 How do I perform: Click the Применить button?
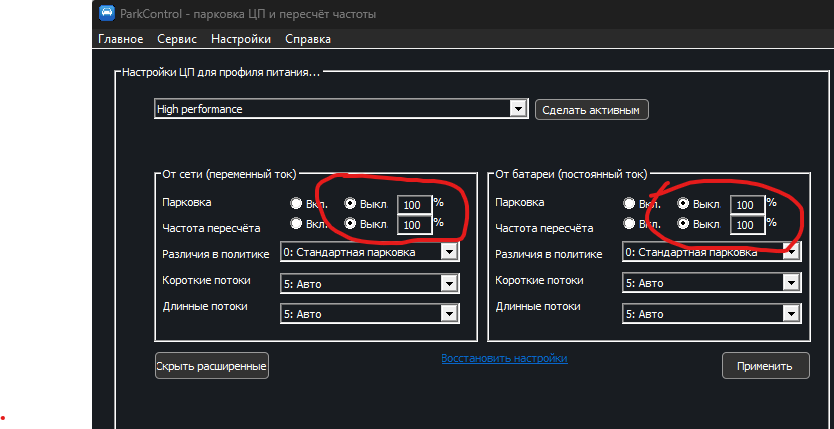pyautogui.click(x=765, y=366)
